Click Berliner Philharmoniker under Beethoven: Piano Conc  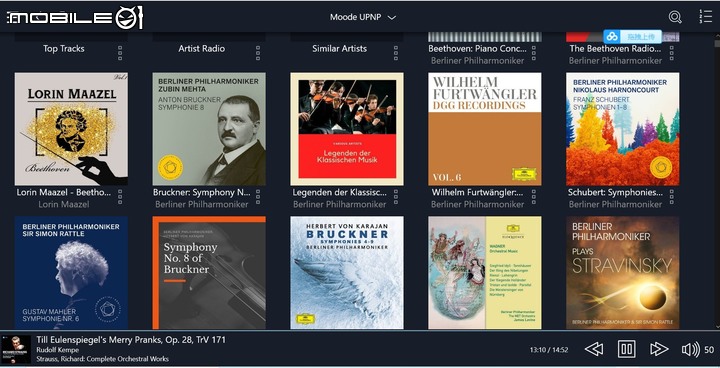(x=477, y=61)
